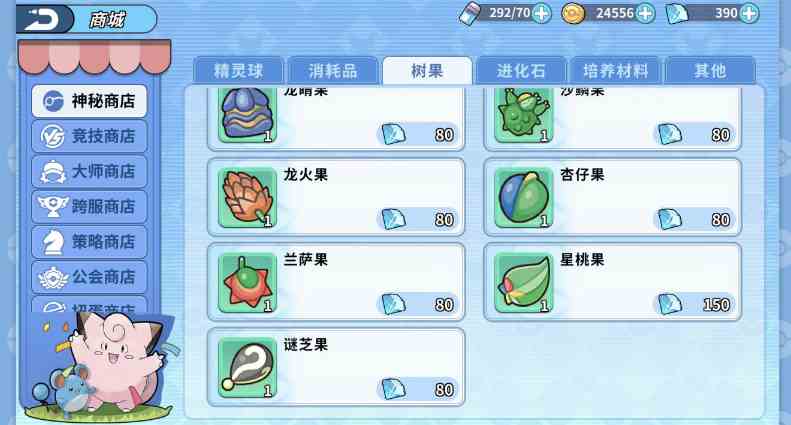This screenshot has height=425, width=791.
Task: Switch to the 消耗品 tab
Action: 332,71
